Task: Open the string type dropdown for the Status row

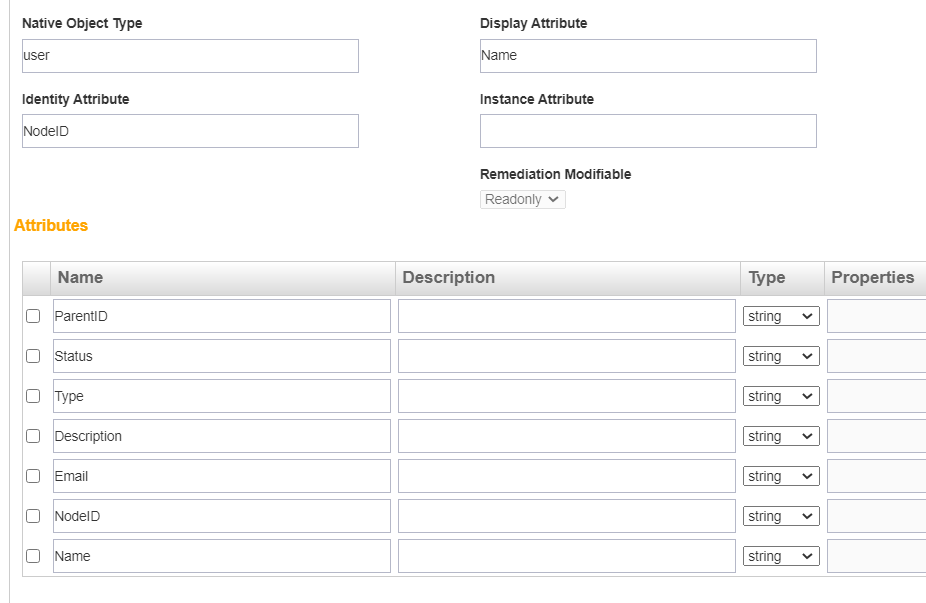Action: 780,356
